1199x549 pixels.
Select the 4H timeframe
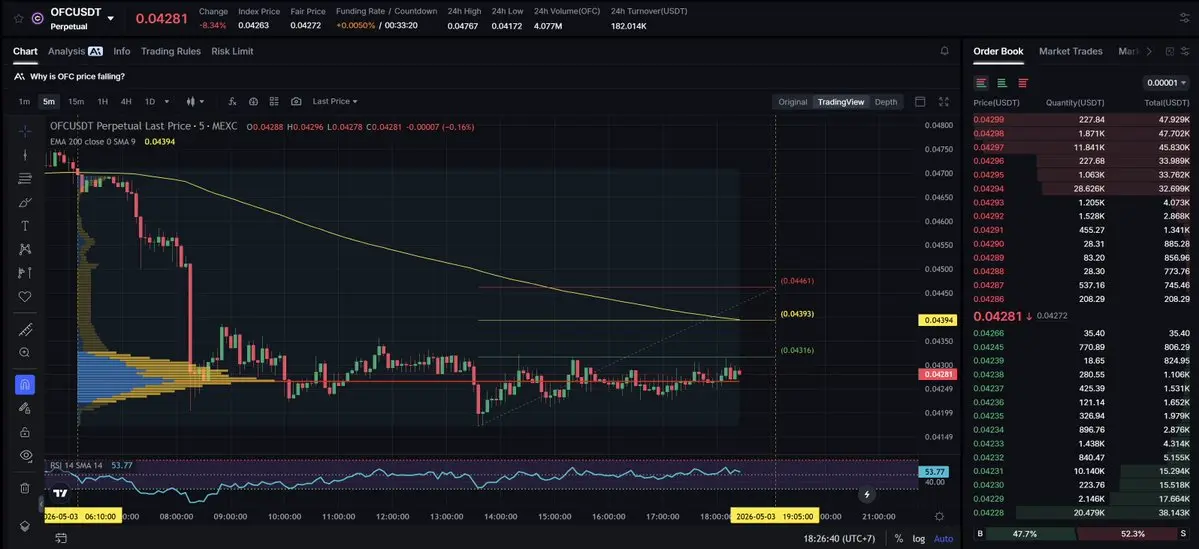[126, 102]
